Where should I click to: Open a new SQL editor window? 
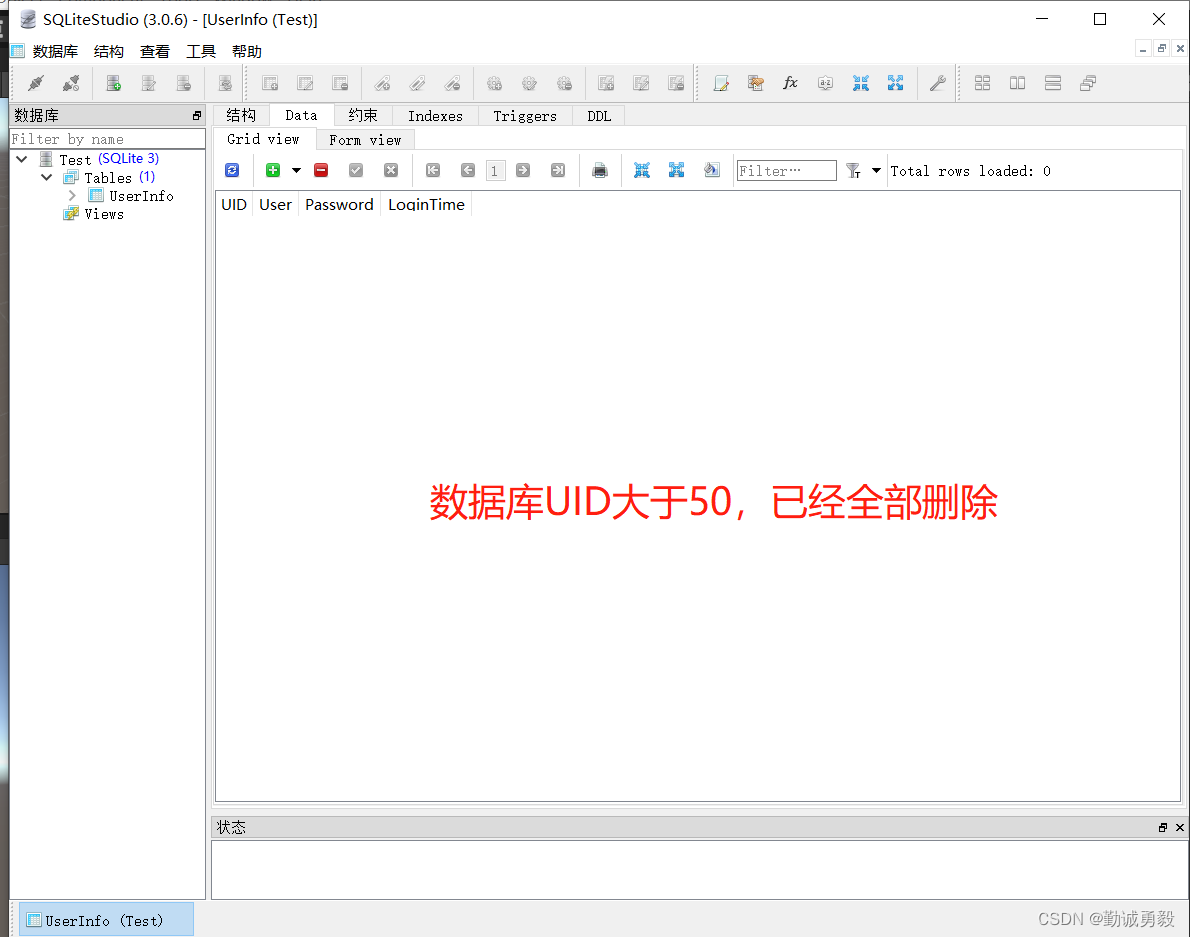[x=721, y=83]
